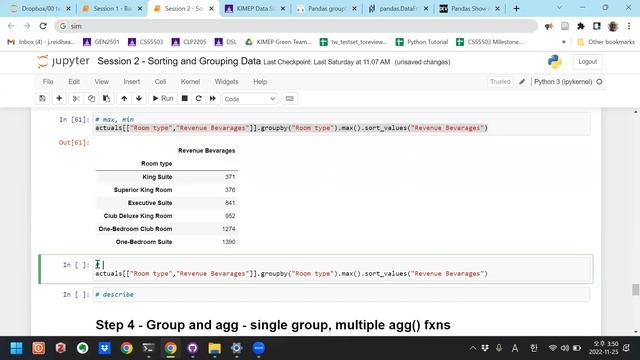Open the cell type Code dropdown
The height and width of the screenshot is (360, 640).
[250, 99]
